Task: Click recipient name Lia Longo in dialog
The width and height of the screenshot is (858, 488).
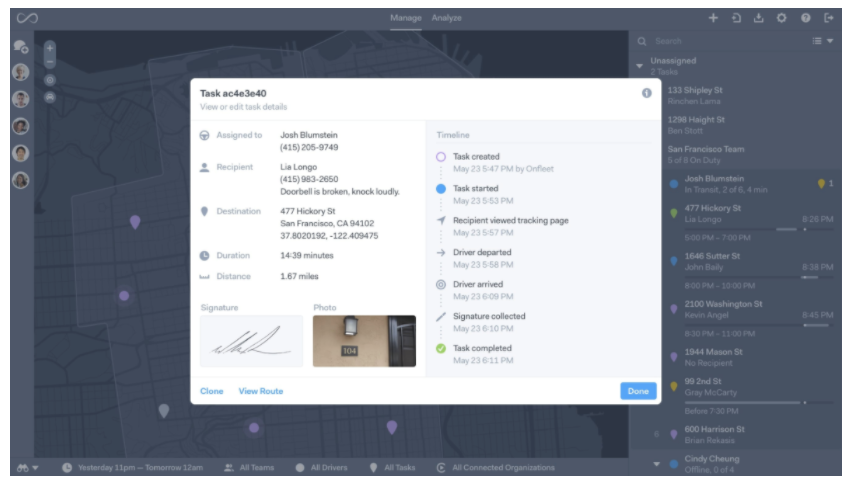Action: coord(298,167)
